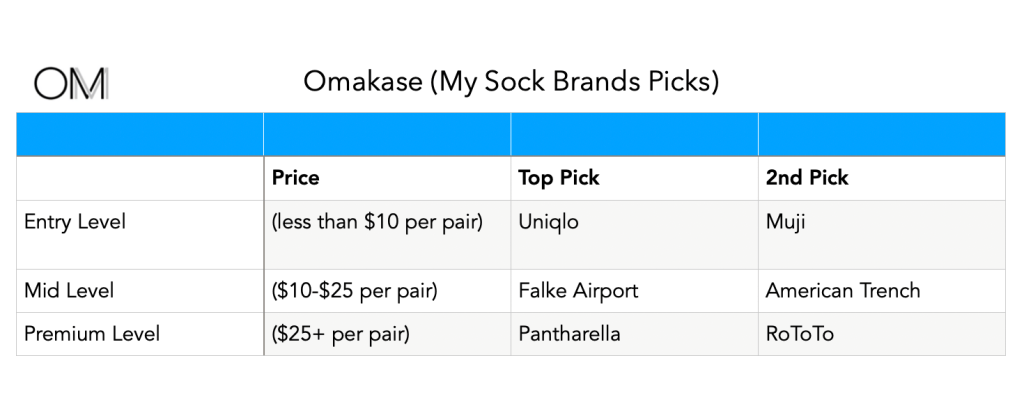Click the OM logo
The width and height of the screenshot is (1024, 411).
70,84
